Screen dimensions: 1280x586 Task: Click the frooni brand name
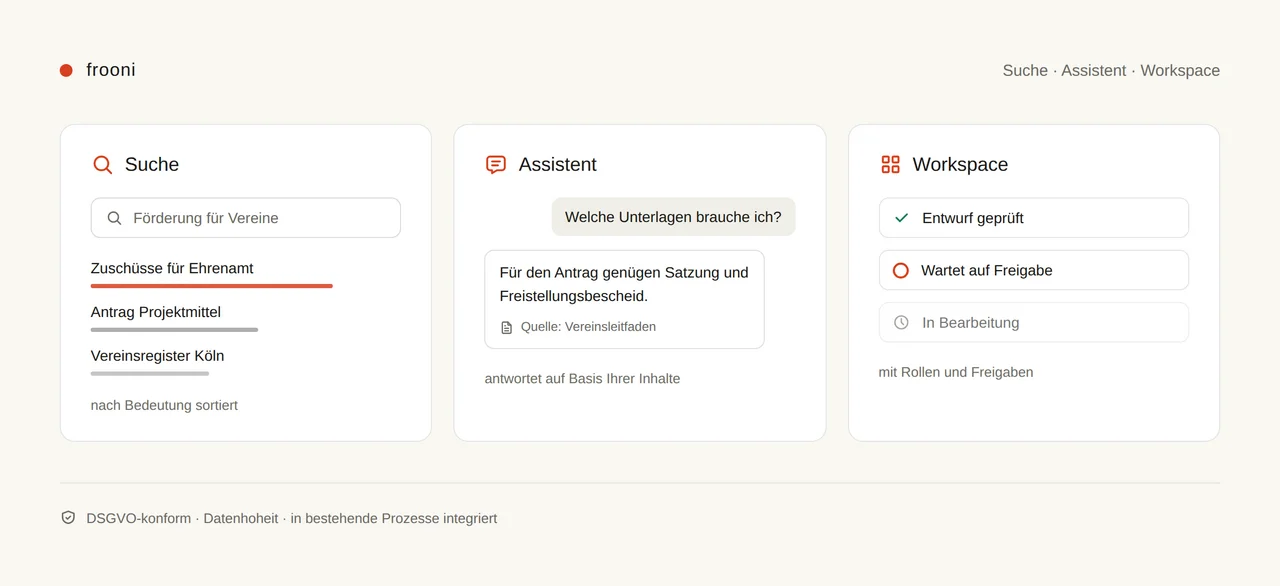(x=111, y=70)
